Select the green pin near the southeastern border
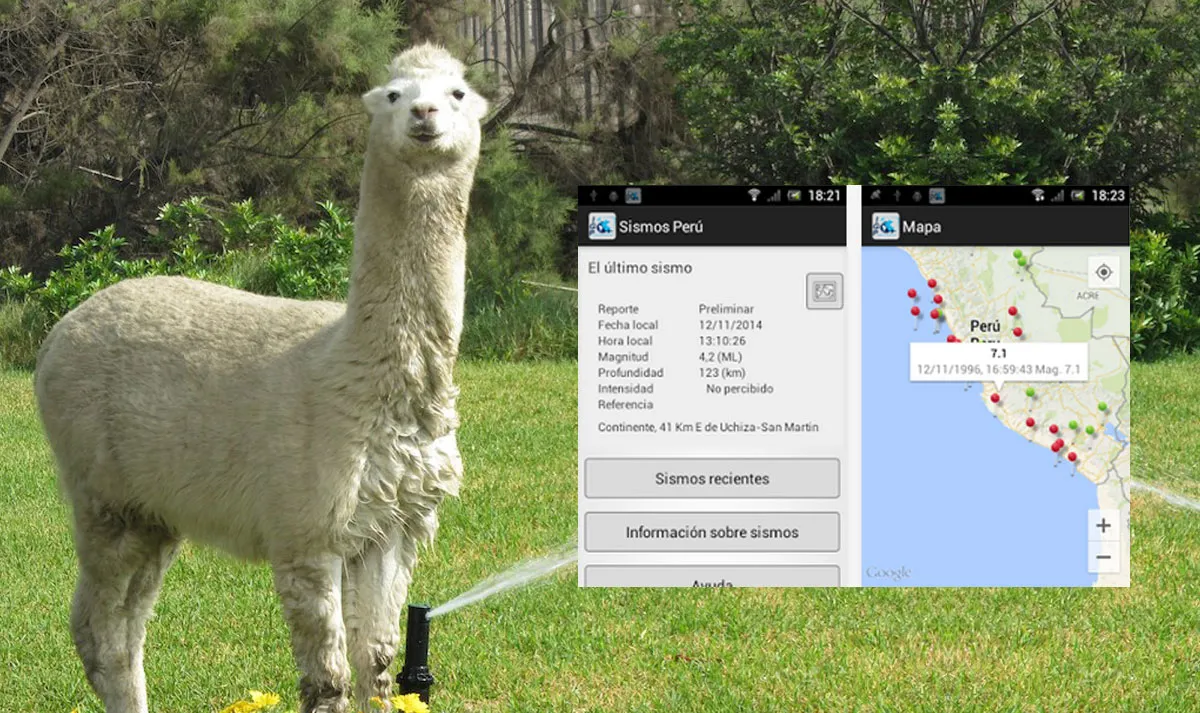The height and width of the screenshot is (713, 1200). [x=1103, y=408]
